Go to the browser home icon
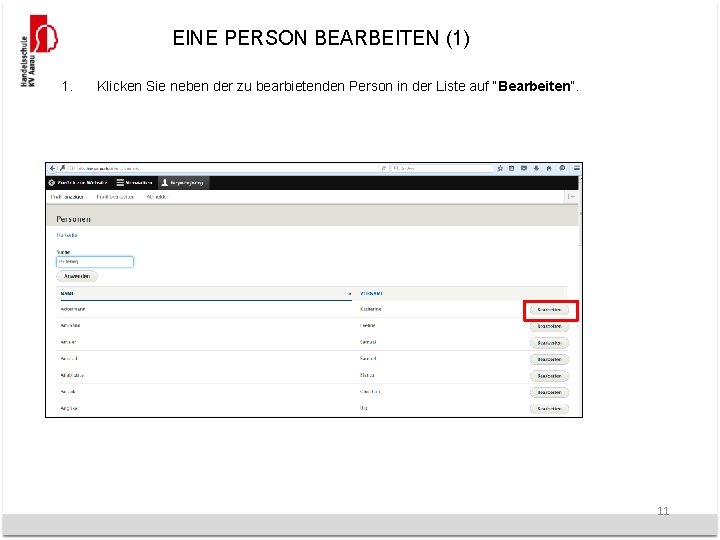Screen dimensions: 720x540 [x=549, y=169]
